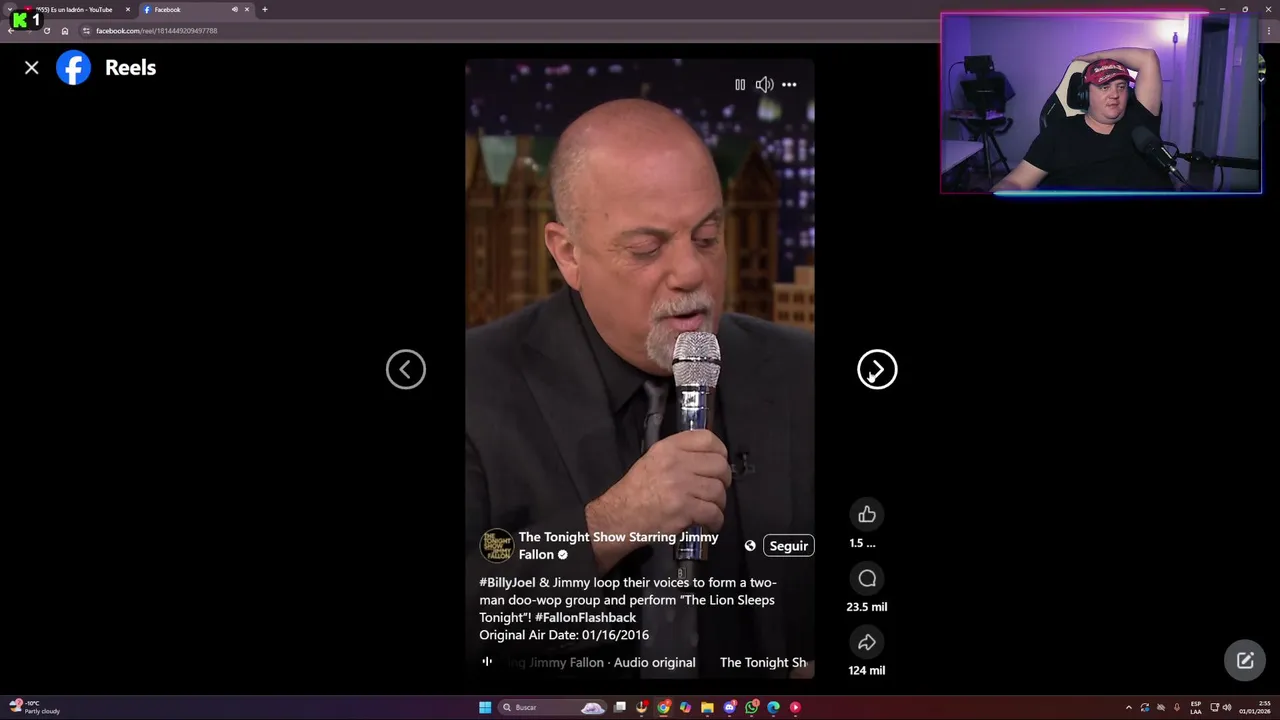The image size is (1280, 720).
Task: Close the YouTube browser tab
Action: 127,9
